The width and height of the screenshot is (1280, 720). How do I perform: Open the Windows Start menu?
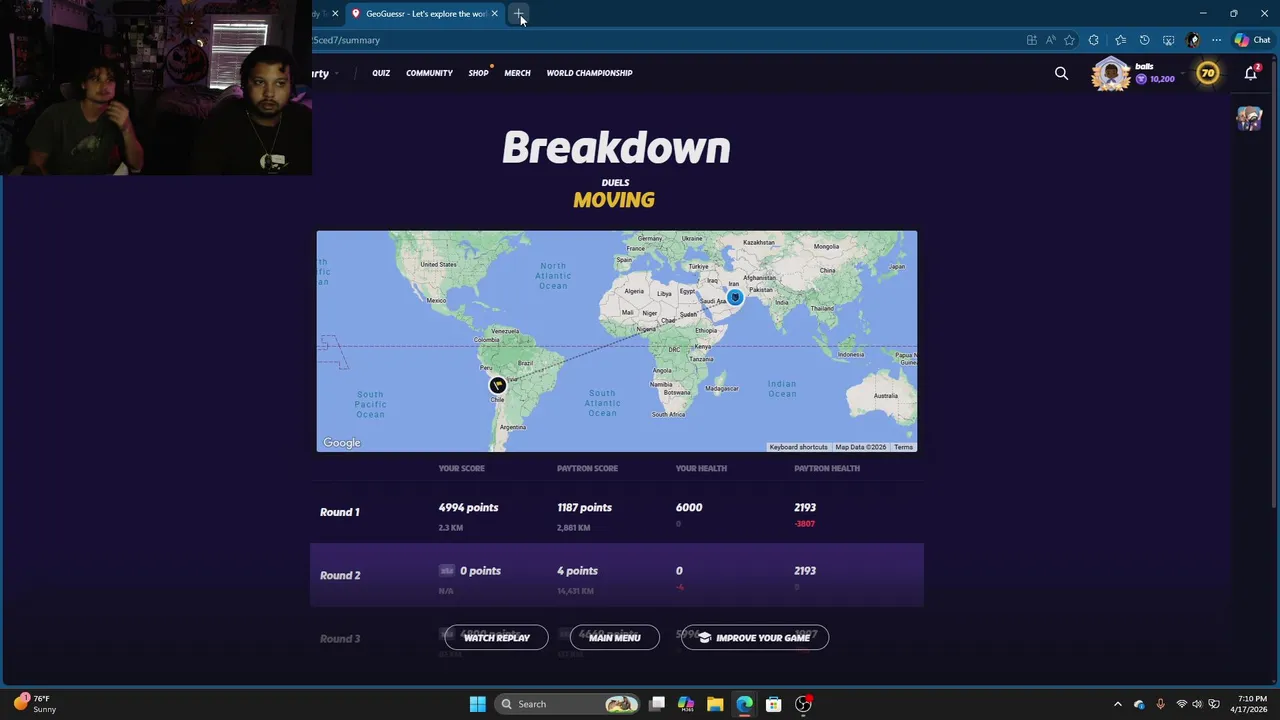477,704
